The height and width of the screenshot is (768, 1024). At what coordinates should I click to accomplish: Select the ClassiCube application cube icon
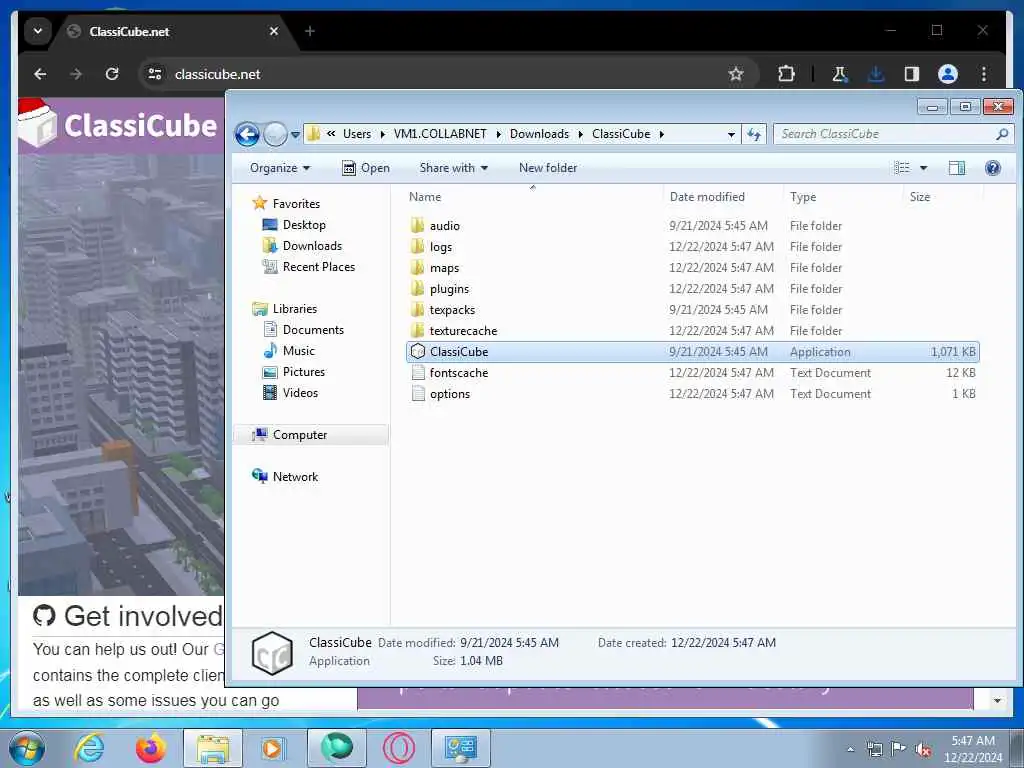(x=418, y=351)
